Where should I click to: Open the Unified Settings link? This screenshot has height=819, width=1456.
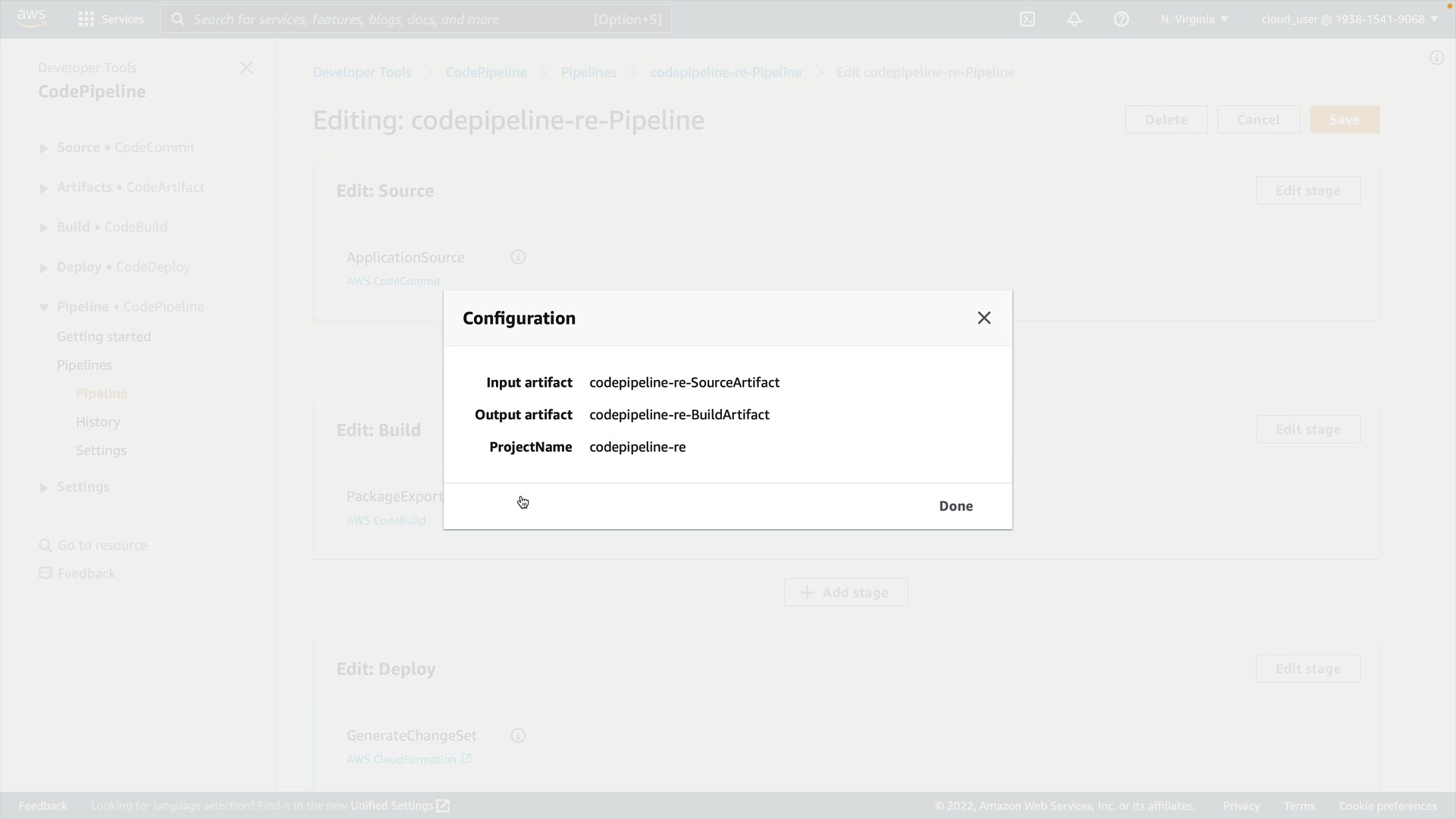tap(400, 806)
